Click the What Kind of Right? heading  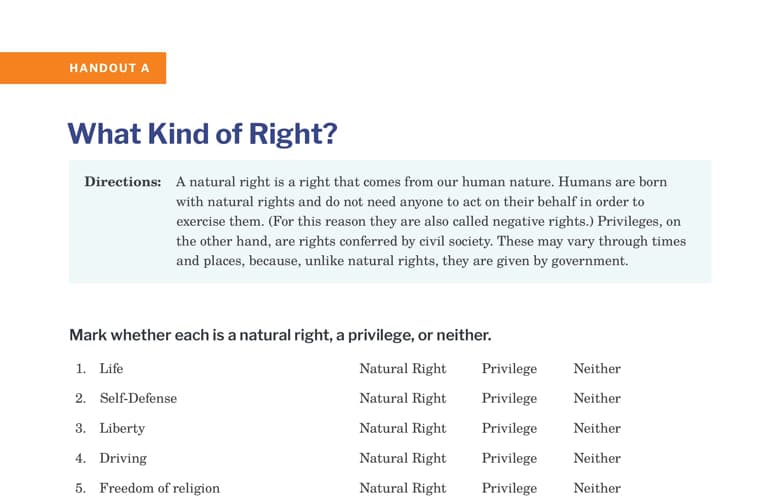pyautogui.click(x=202, y=134)
